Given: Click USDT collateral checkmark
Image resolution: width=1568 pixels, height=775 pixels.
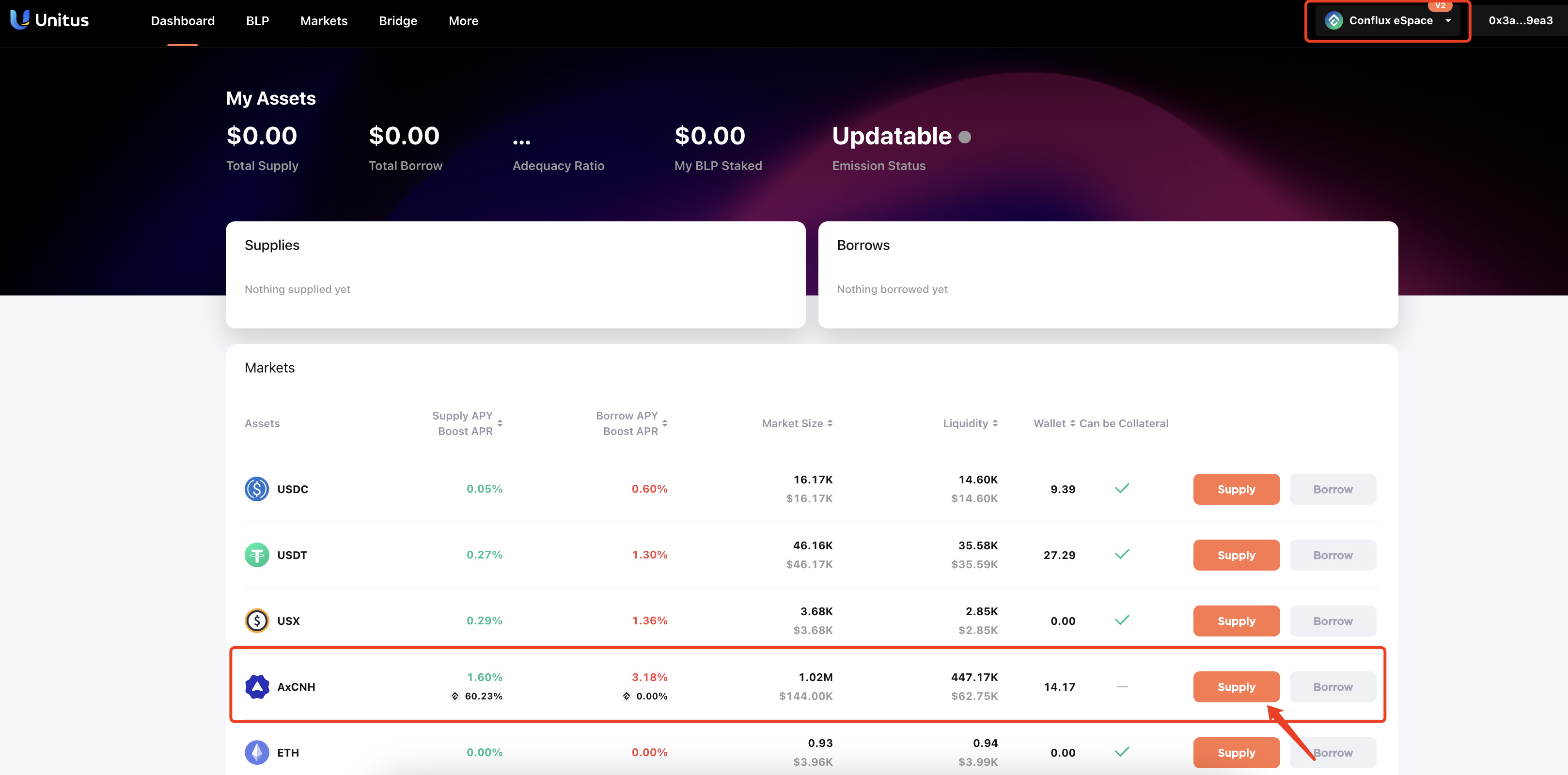Looking at the screenshot, I should (1122, 554).
